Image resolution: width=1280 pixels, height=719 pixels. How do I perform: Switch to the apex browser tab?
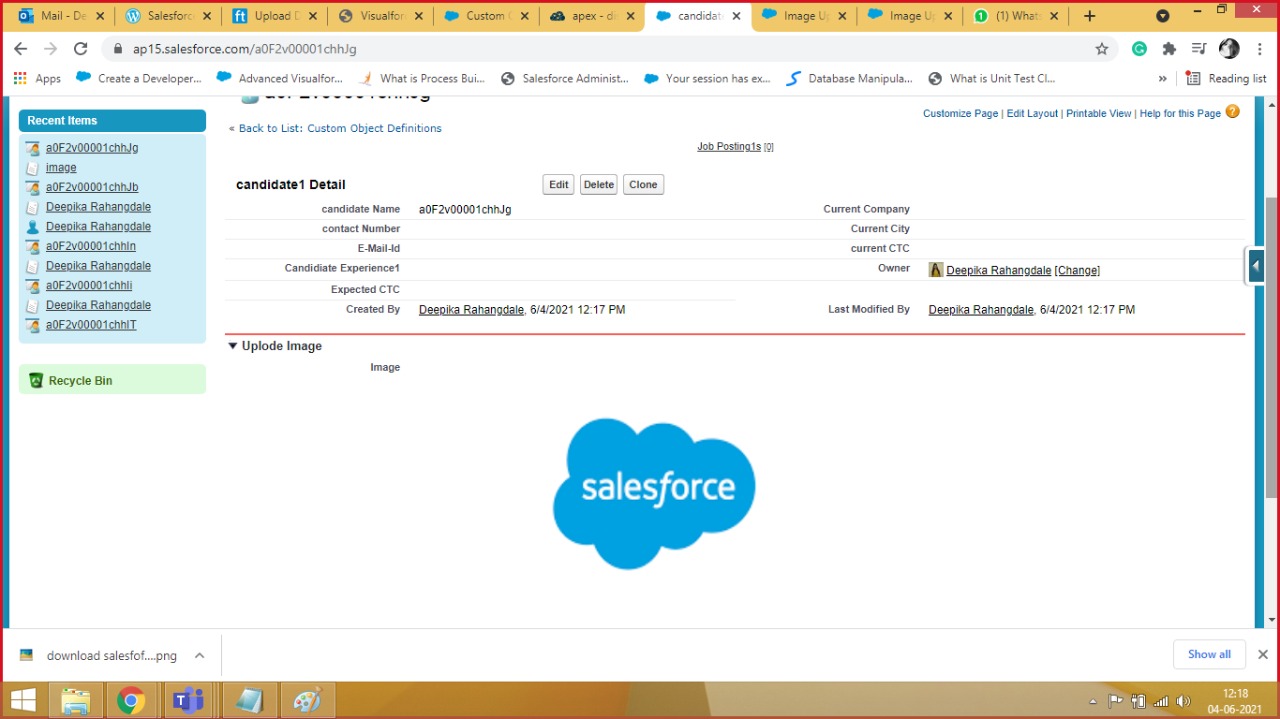coord(592,16)
